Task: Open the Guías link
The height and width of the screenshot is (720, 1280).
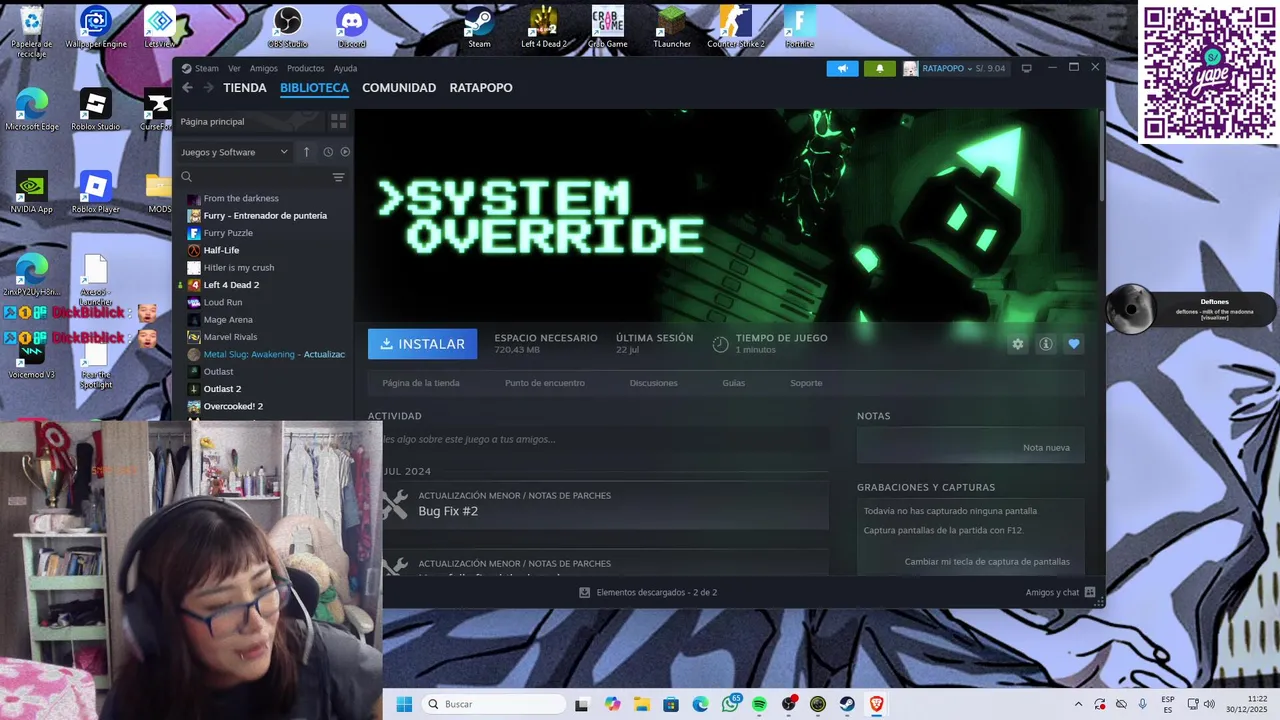Action: click(x=734, y=383)
